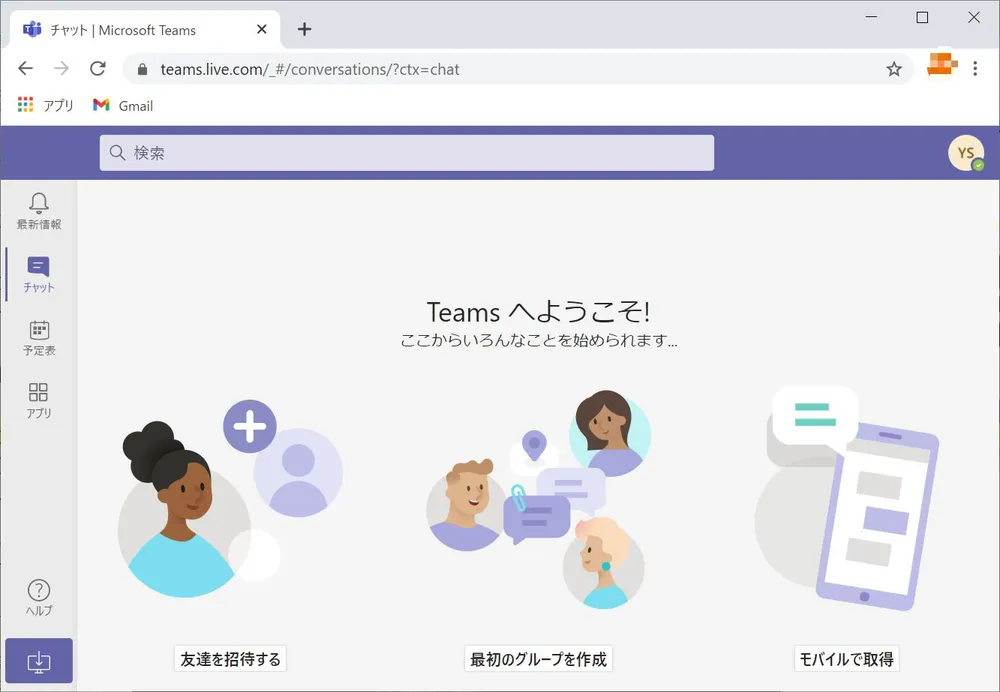Viewport: 1000px width, 692px height.
Task: Select the Microsoft Teams browser tab
Action: (x=140, y=29)
